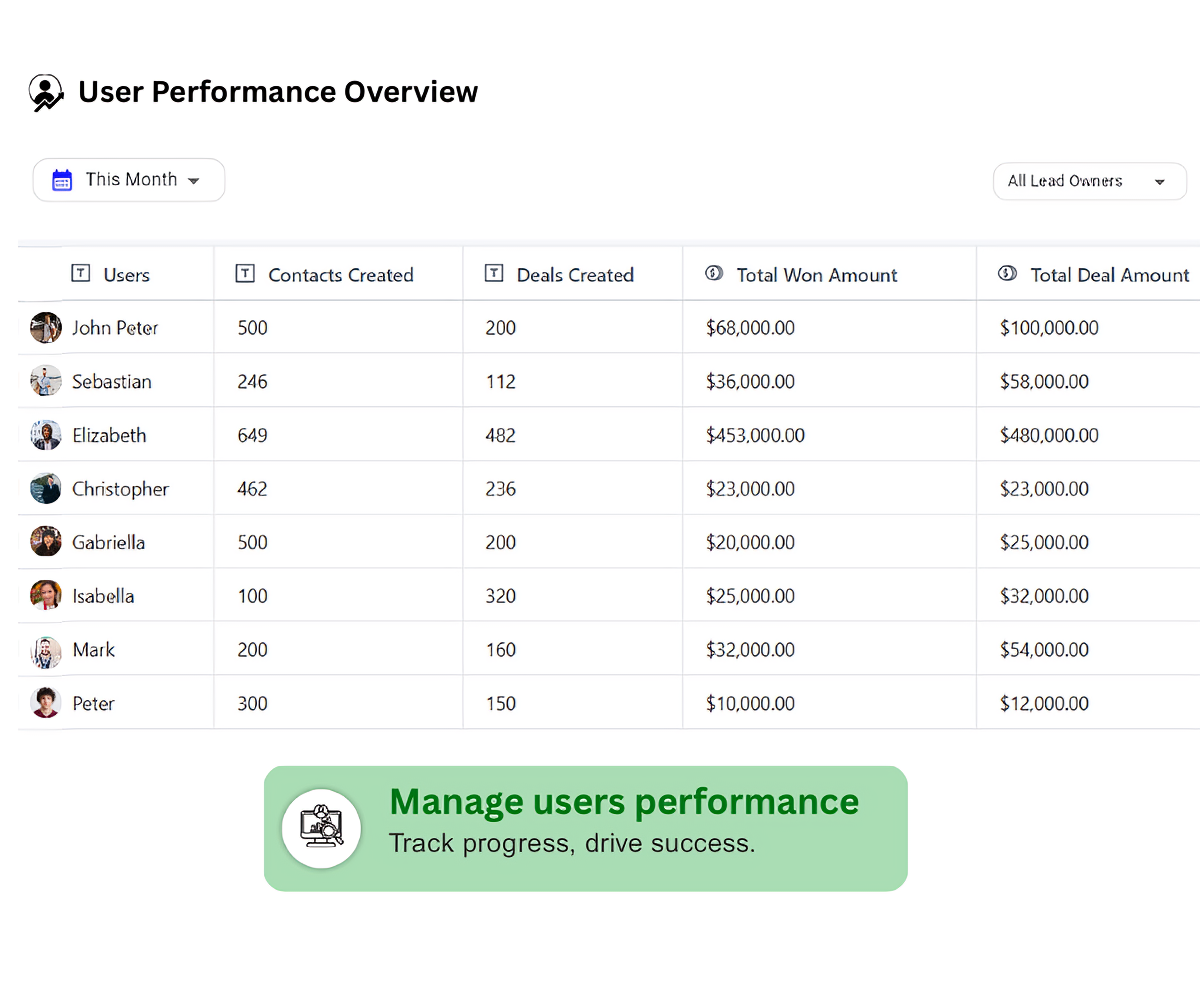Viewport: 1200px width, 1000px height.
Task: Click the currency icon beside Total Deal Amount
Action: [x=1007, y=272]
